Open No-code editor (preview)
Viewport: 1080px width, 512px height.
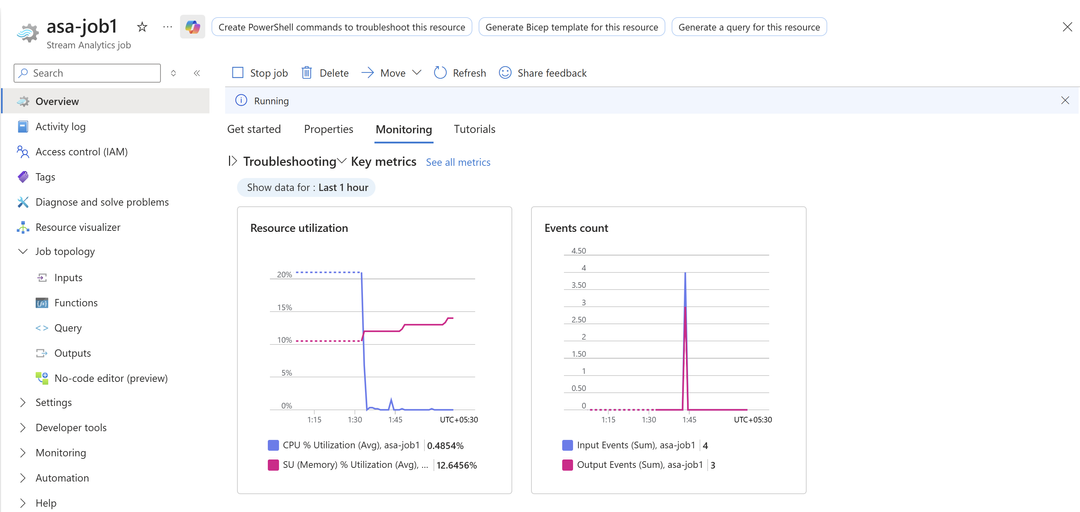[x=111, y=378]
